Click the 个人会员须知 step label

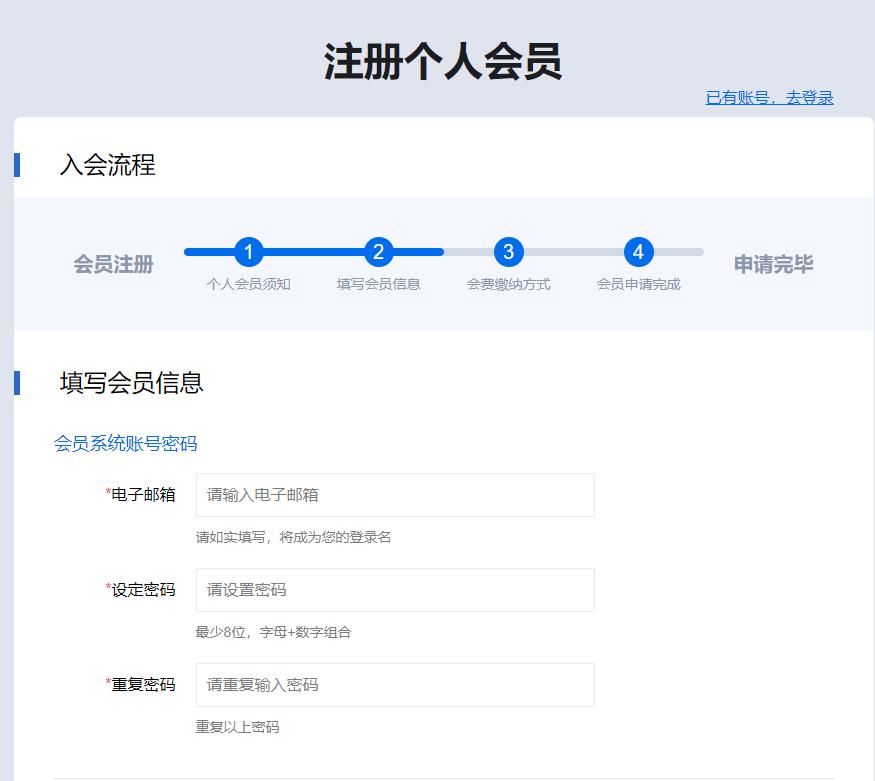[x=248, y=284]
